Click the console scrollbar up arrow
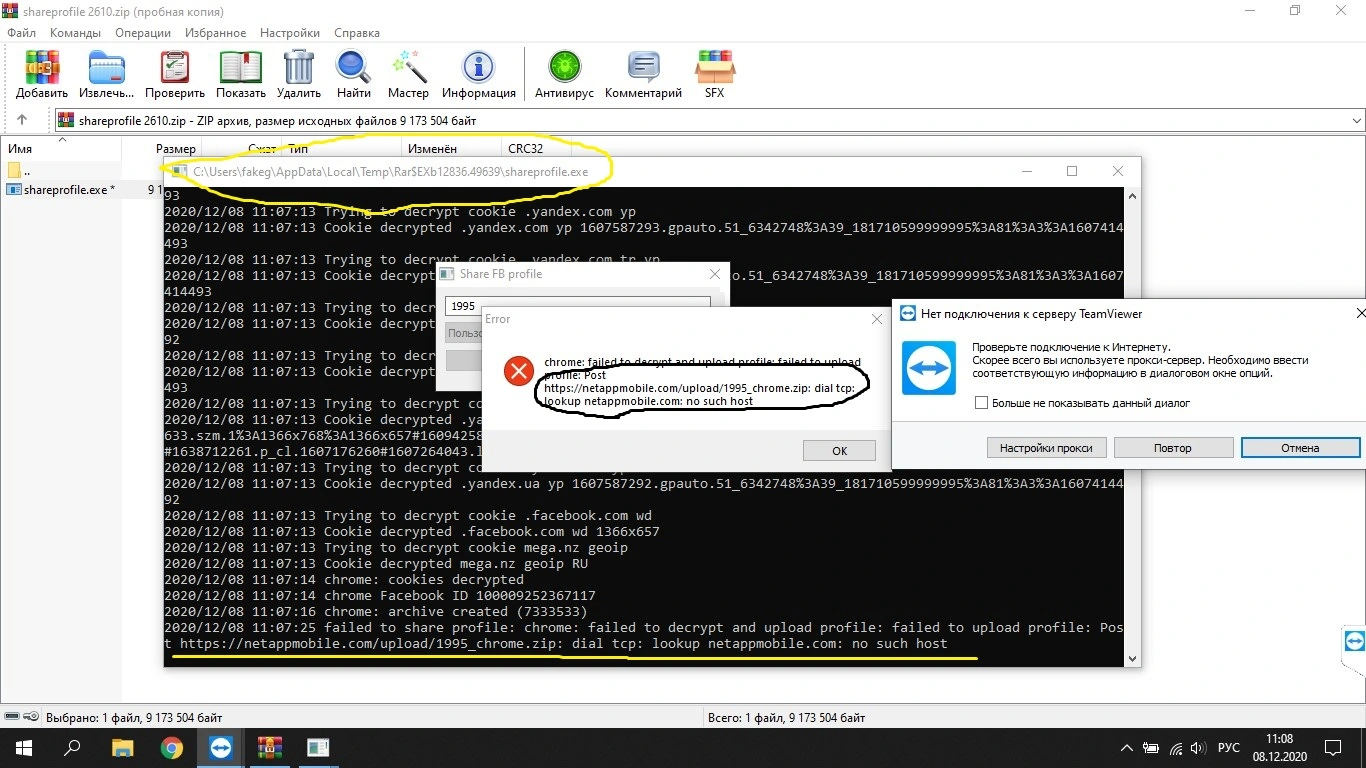Image resolution: width=1366 pixels, height=768 pixels. point(1132,196)
